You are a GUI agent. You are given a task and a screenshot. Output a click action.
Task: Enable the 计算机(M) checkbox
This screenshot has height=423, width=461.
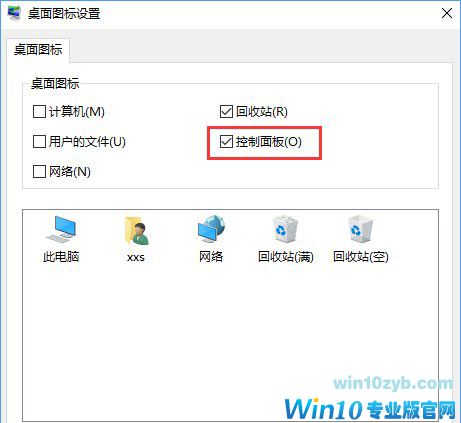coord(39,111)
